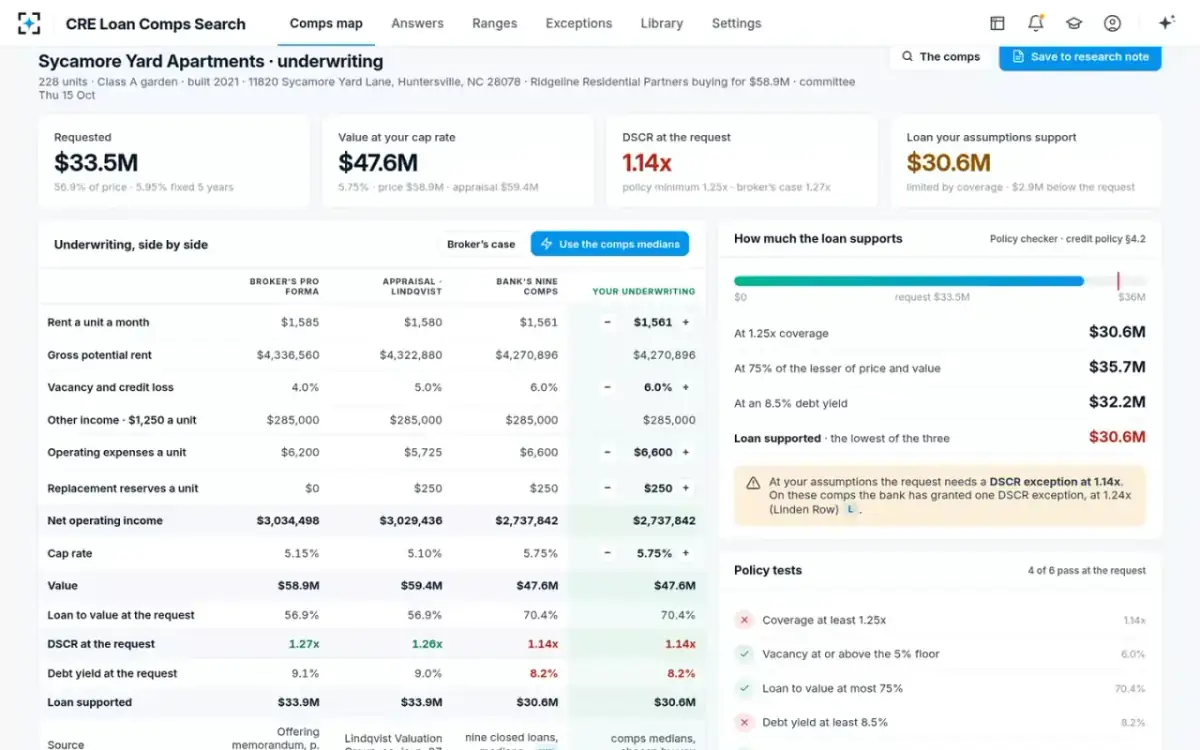Click Broker's pro forma column header

(284, 287)
